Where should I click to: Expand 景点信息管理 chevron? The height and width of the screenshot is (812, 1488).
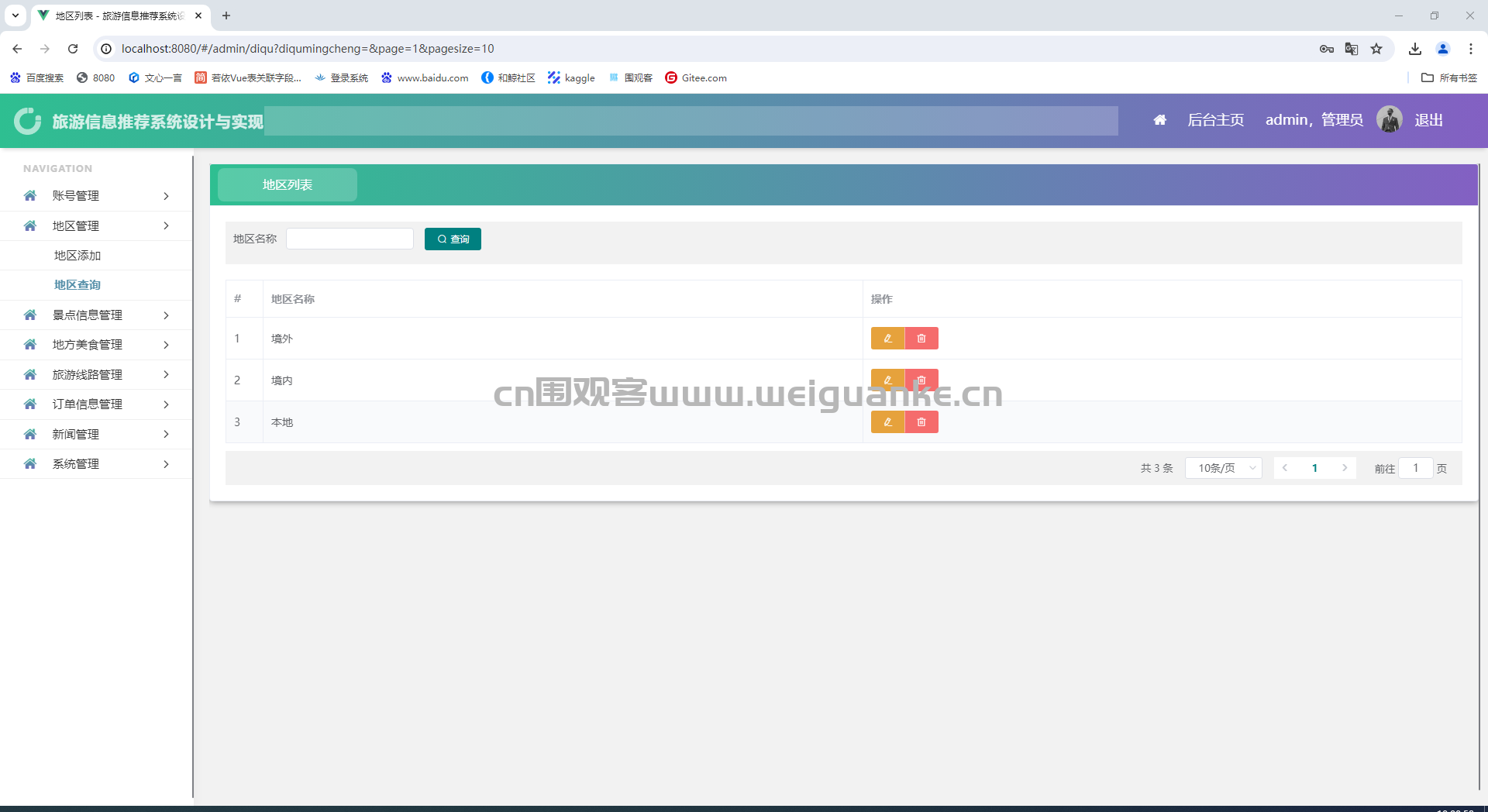coord(166,315)
